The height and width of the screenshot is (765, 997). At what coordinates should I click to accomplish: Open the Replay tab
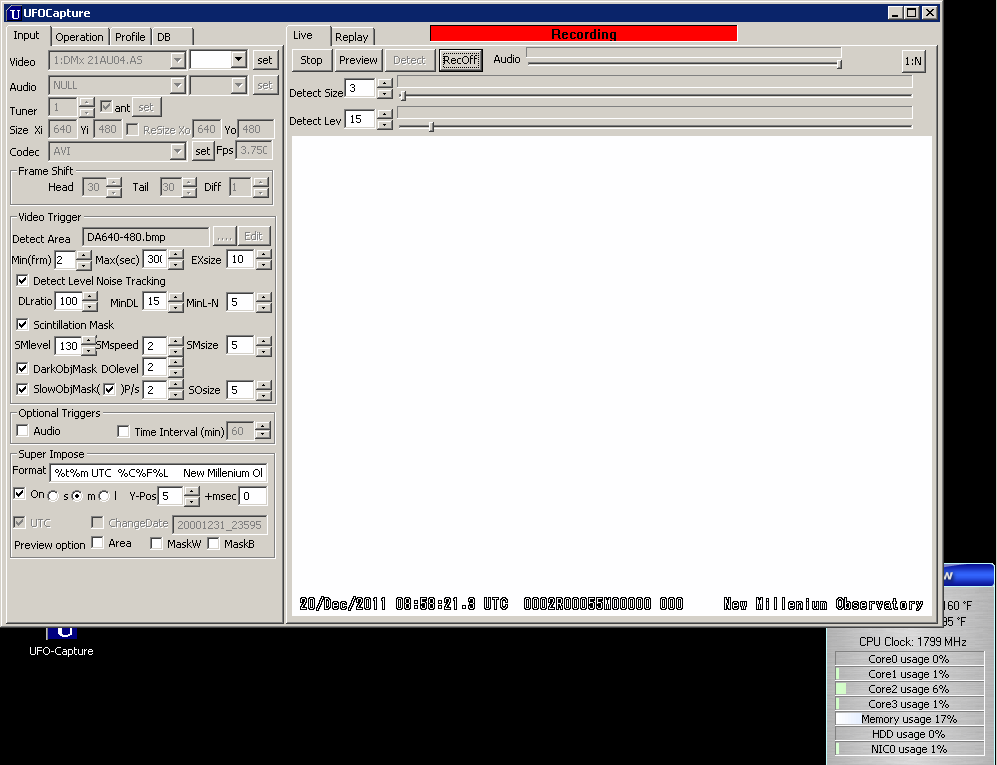point(351,37)
